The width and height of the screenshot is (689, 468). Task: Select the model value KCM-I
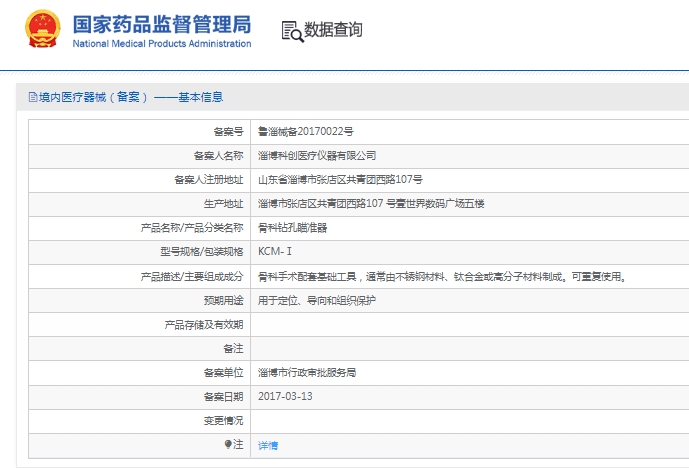(x=275, y=251)
